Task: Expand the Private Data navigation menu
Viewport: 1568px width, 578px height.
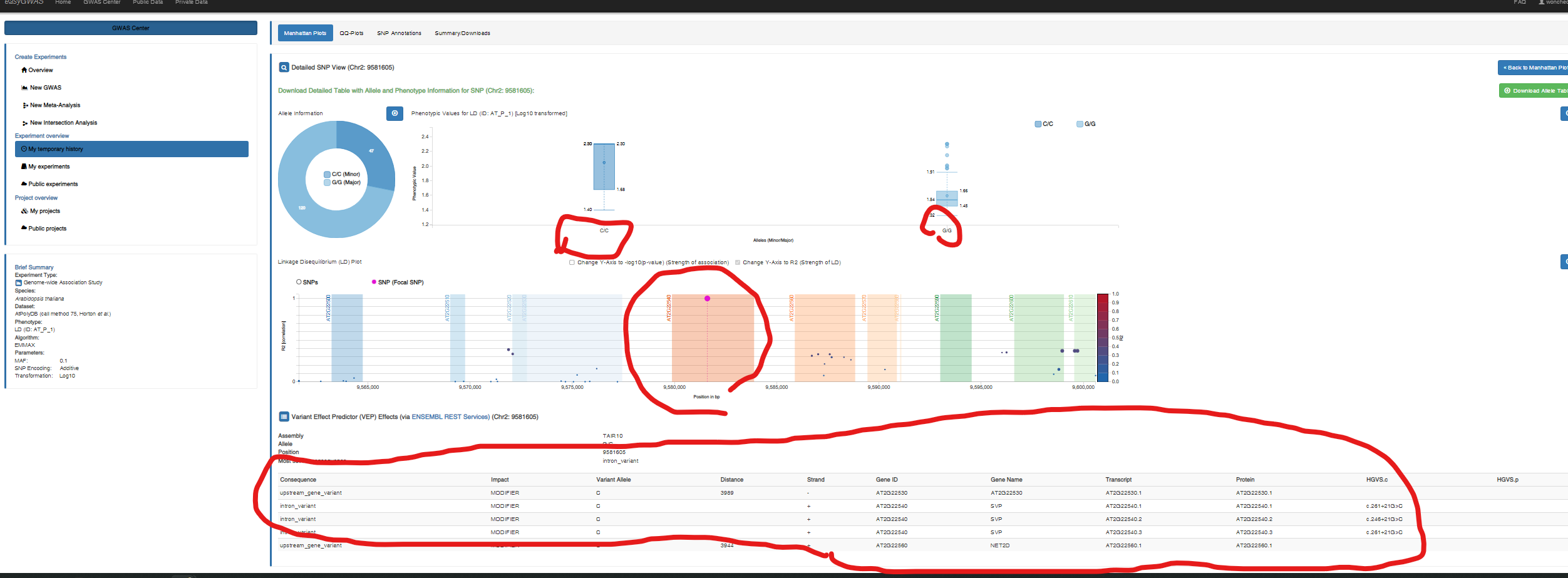Action: point(191,3)
